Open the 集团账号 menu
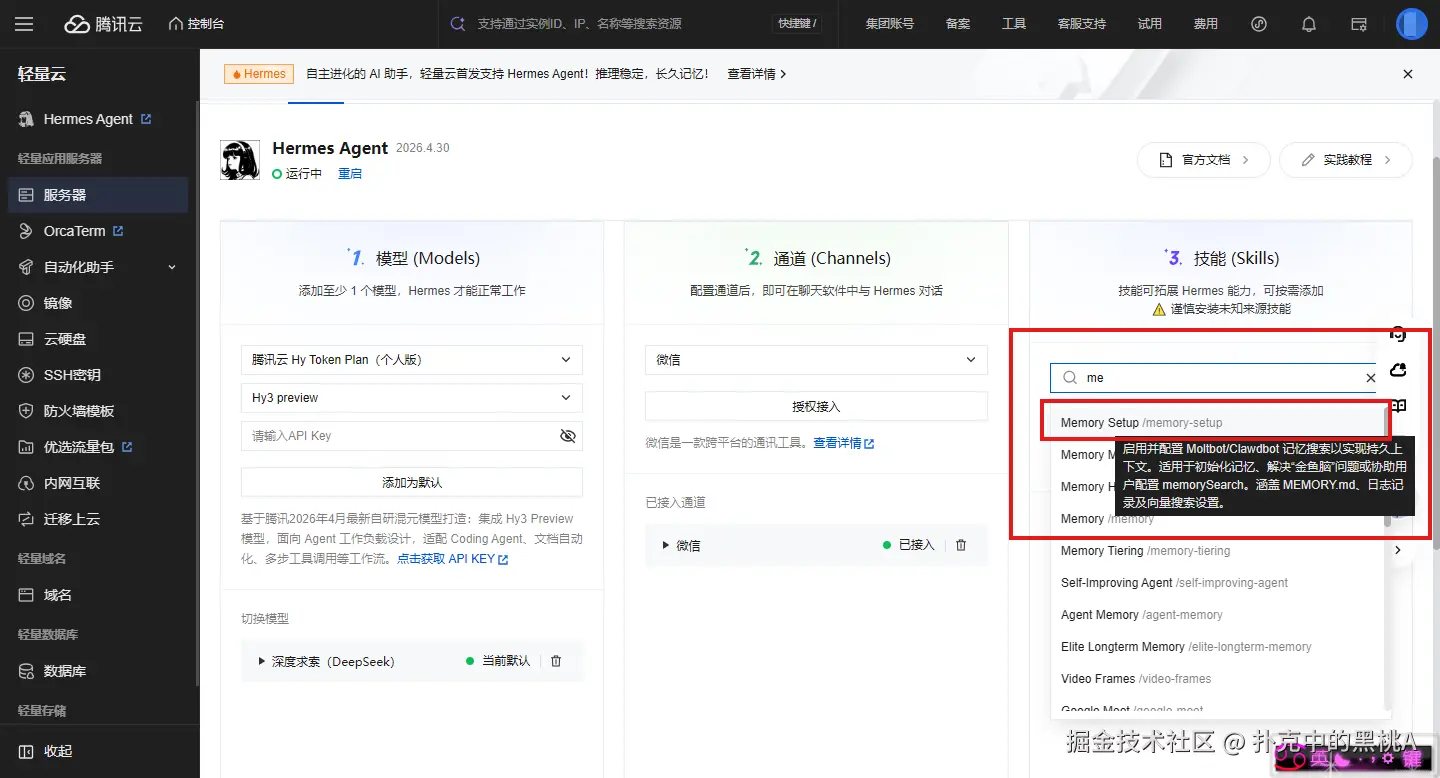The height and width of the screenshot is (778, 1440). pos(890,24)
